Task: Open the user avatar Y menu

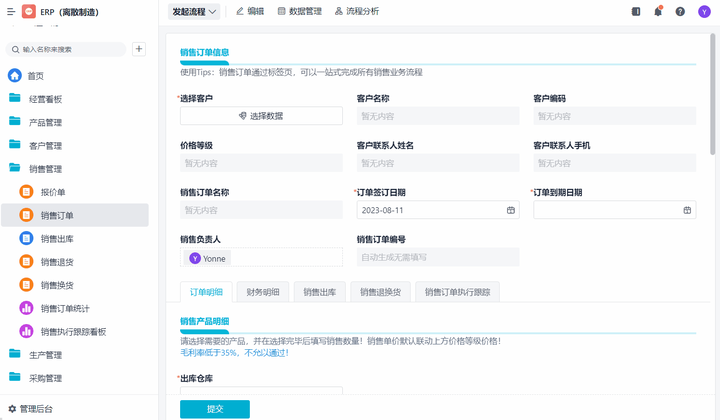Action: click(704, 12)
